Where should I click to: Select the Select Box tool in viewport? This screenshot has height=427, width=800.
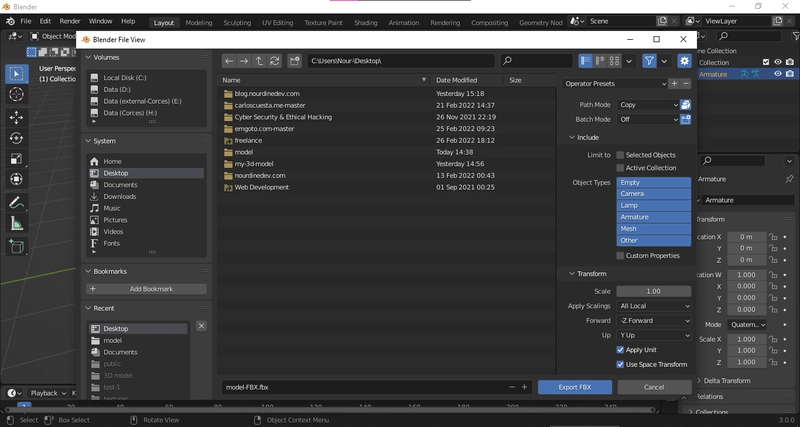(x=16, y=74)
